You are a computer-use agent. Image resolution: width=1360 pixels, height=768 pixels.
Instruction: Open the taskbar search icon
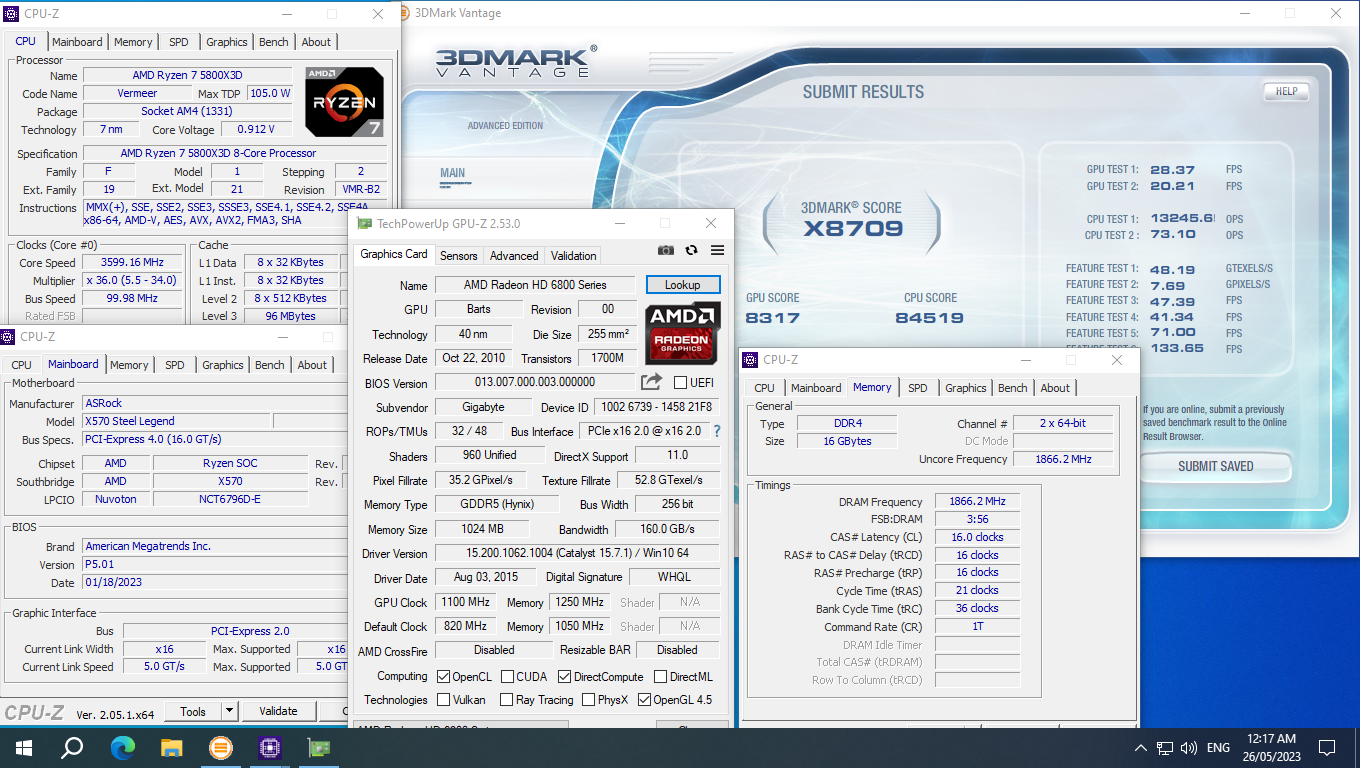pos(72,747)
